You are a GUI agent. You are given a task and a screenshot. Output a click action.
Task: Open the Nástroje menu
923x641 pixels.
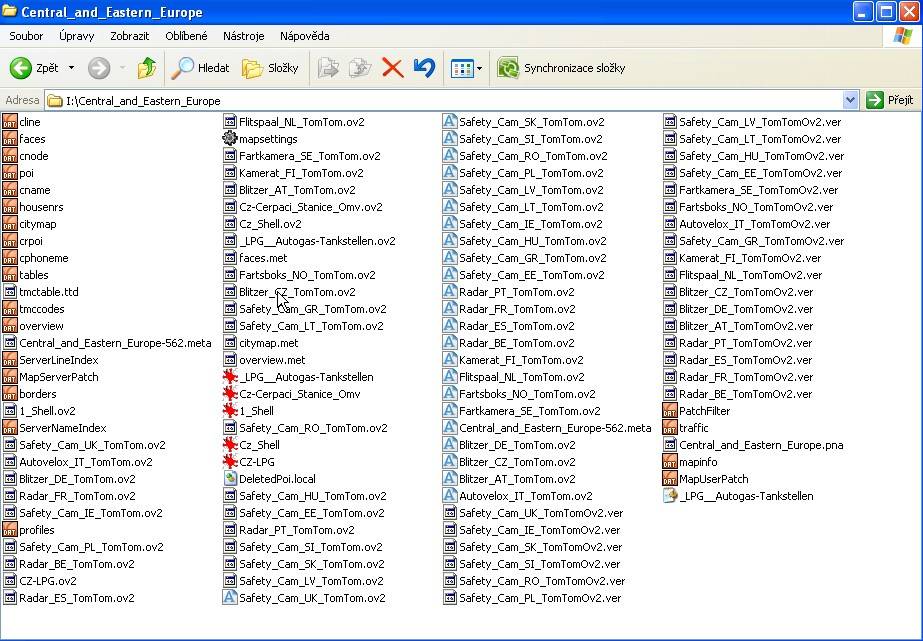244,36
